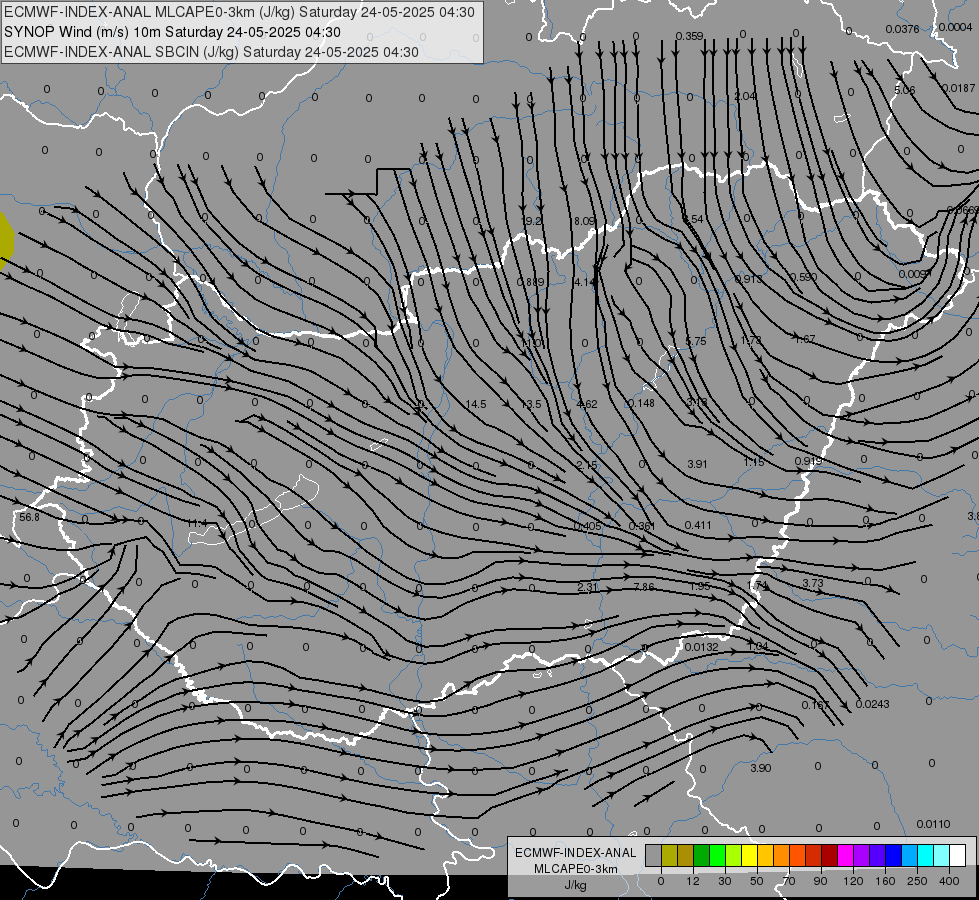Select the bright green legend swatch
Screen dimensions: 979x900
pos(717,855)
